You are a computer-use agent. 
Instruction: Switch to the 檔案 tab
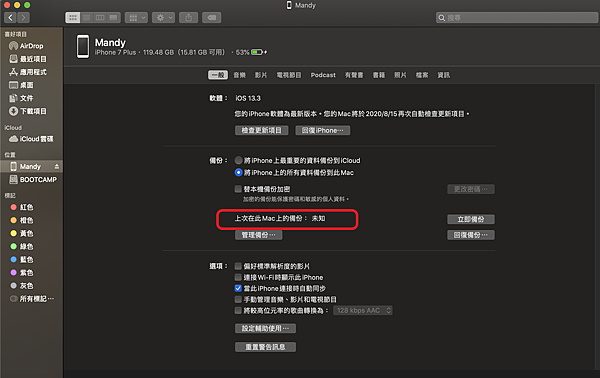coord(422,75)
